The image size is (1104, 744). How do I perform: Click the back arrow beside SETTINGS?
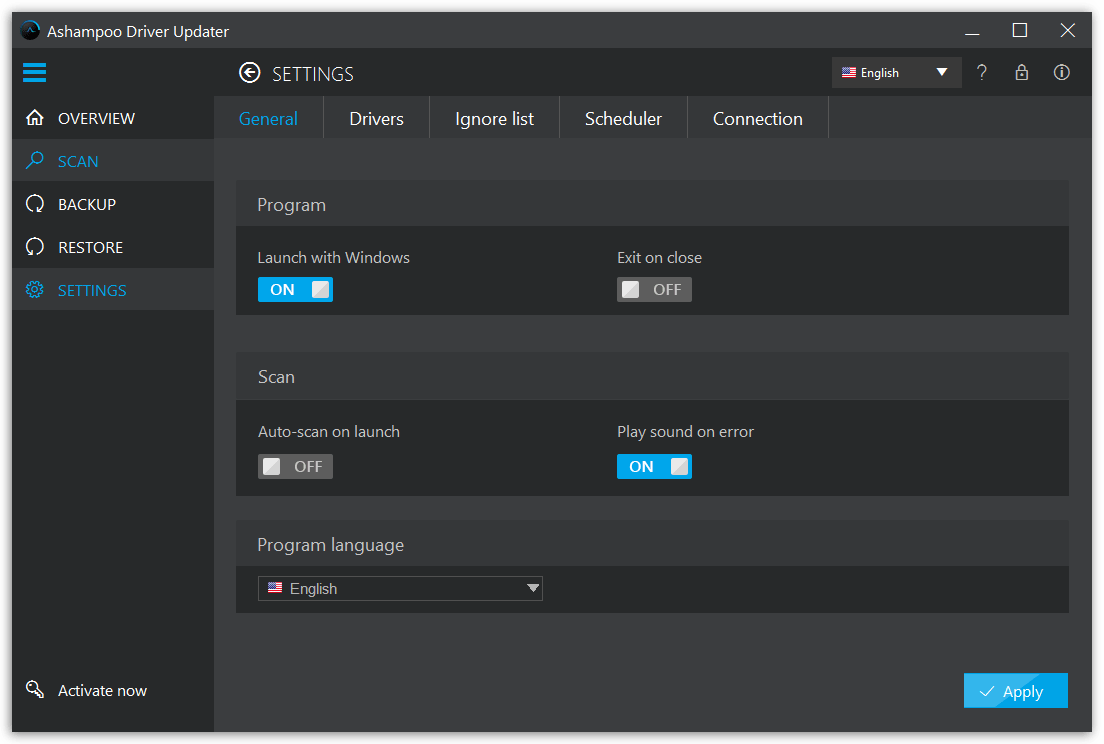point(248,72)
